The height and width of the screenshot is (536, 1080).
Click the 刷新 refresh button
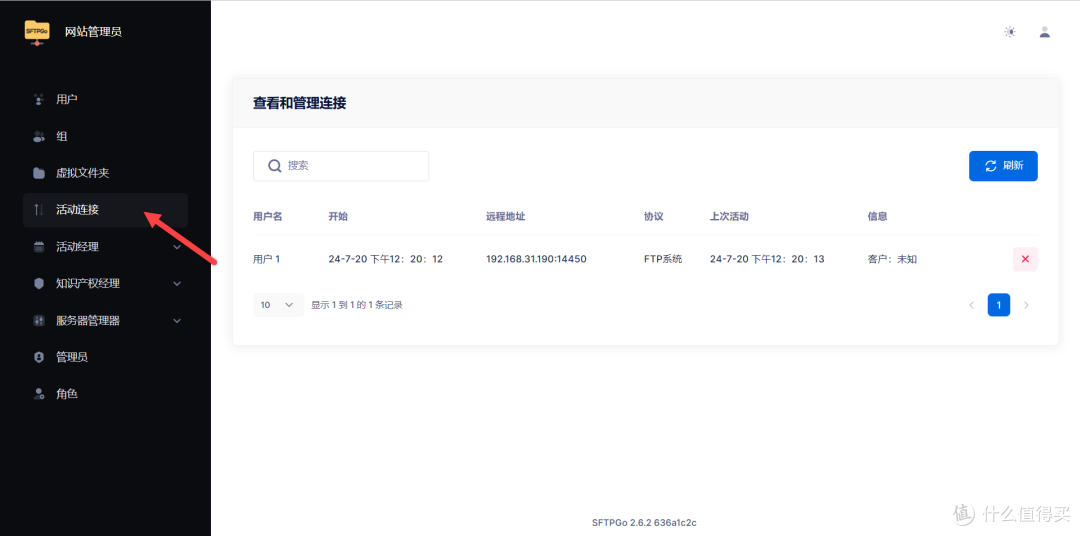click(x=1003, y=166)
